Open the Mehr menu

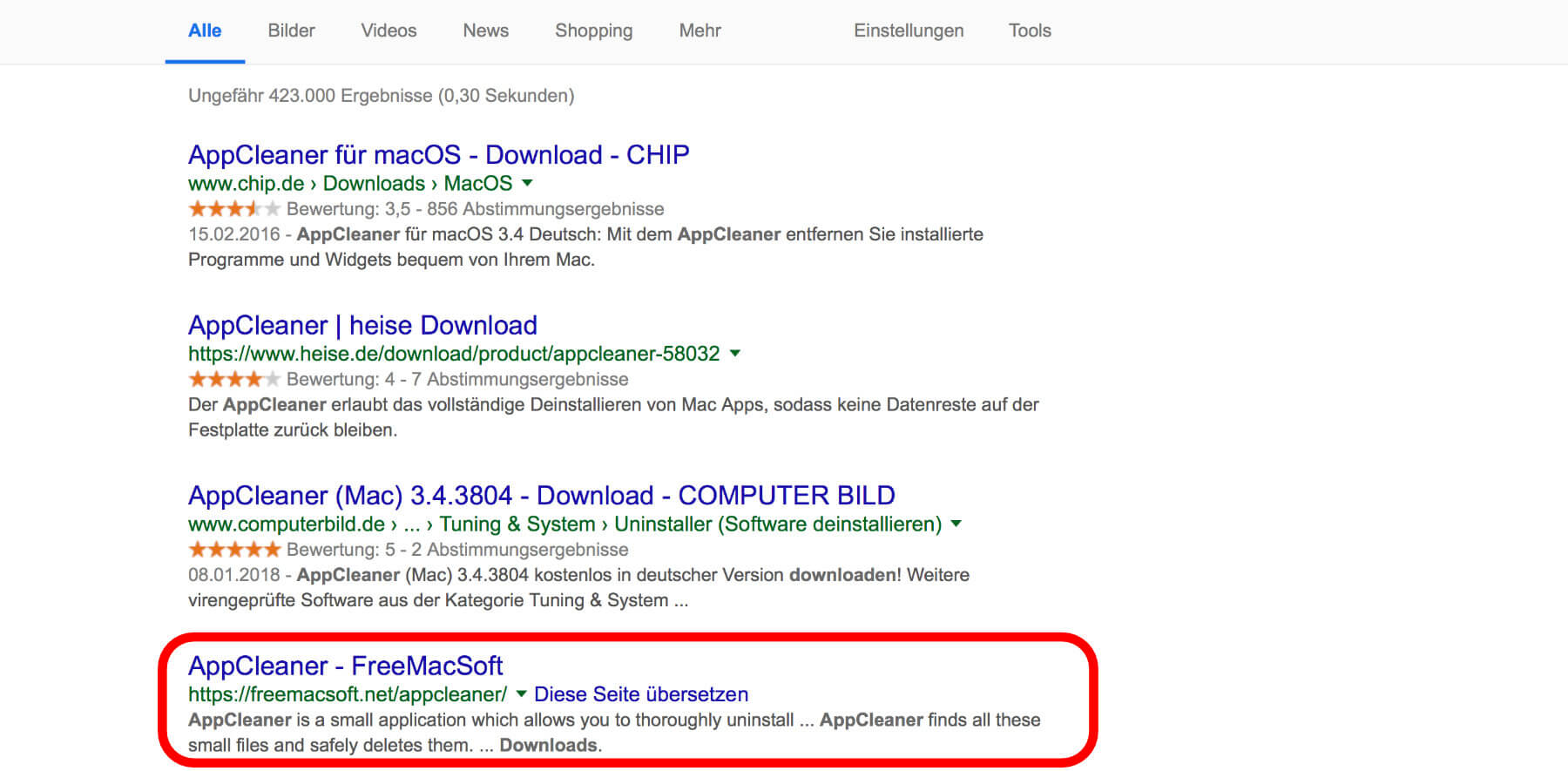click(x=700, y=30)
